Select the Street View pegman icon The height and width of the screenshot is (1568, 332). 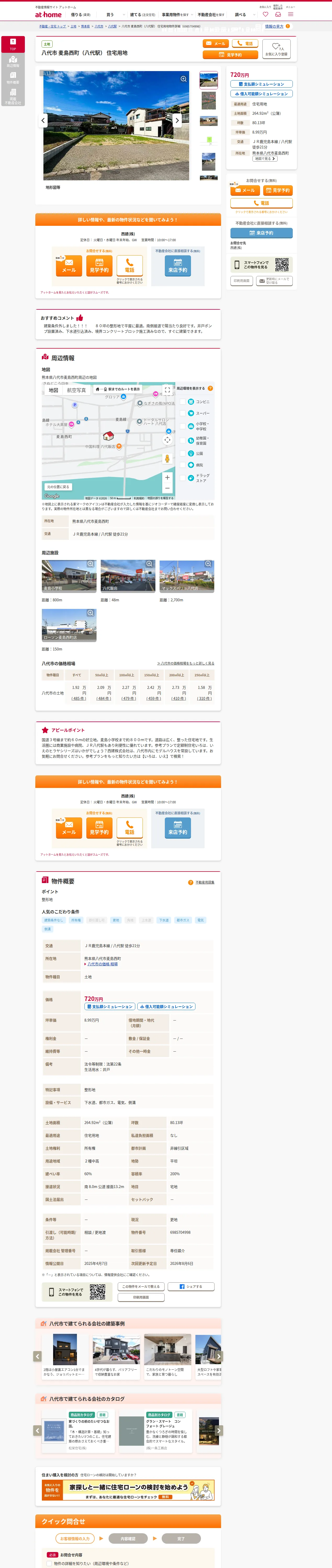pyautogui.click(x=167, y=459)
